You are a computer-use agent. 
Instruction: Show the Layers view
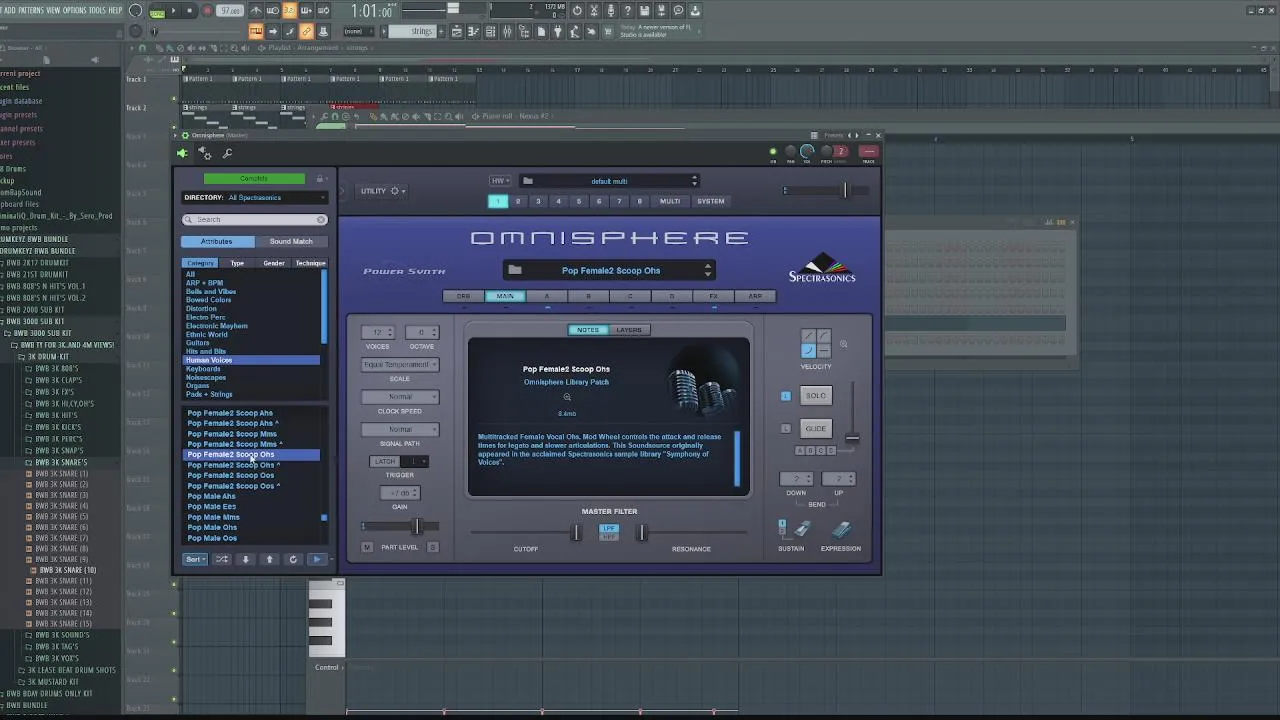point(629,330)
